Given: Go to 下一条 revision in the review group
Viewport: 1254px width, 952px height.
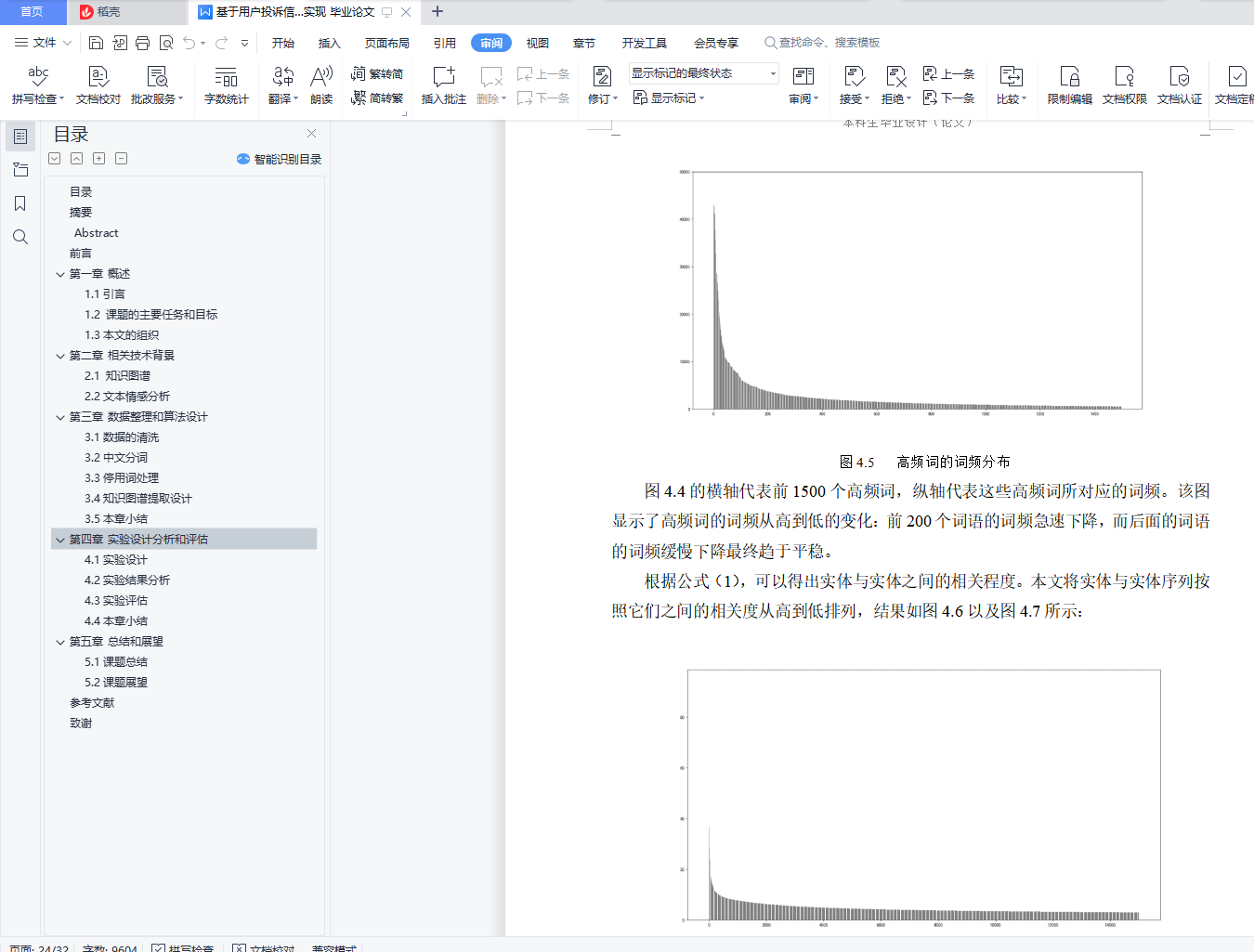Looking at the screenshot, I should tap(948, 98).
